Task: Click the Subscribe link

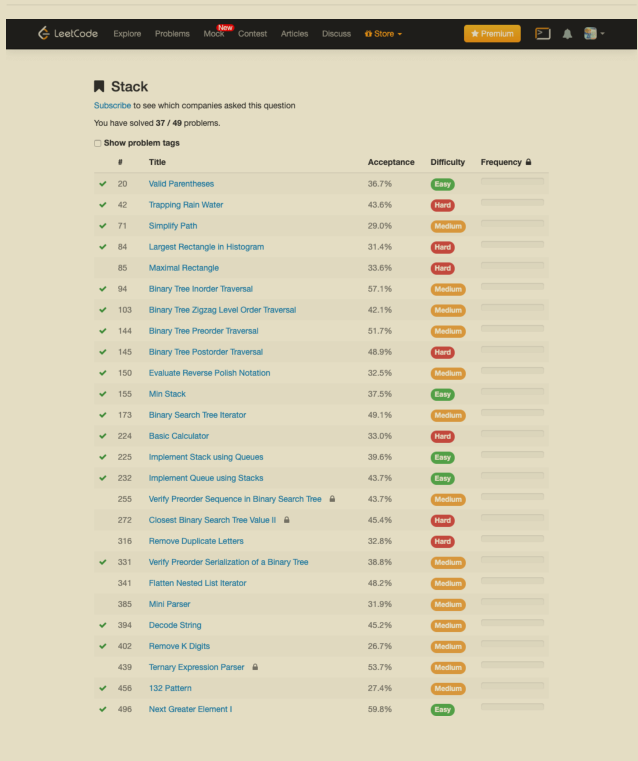Action: click(112, 105)
